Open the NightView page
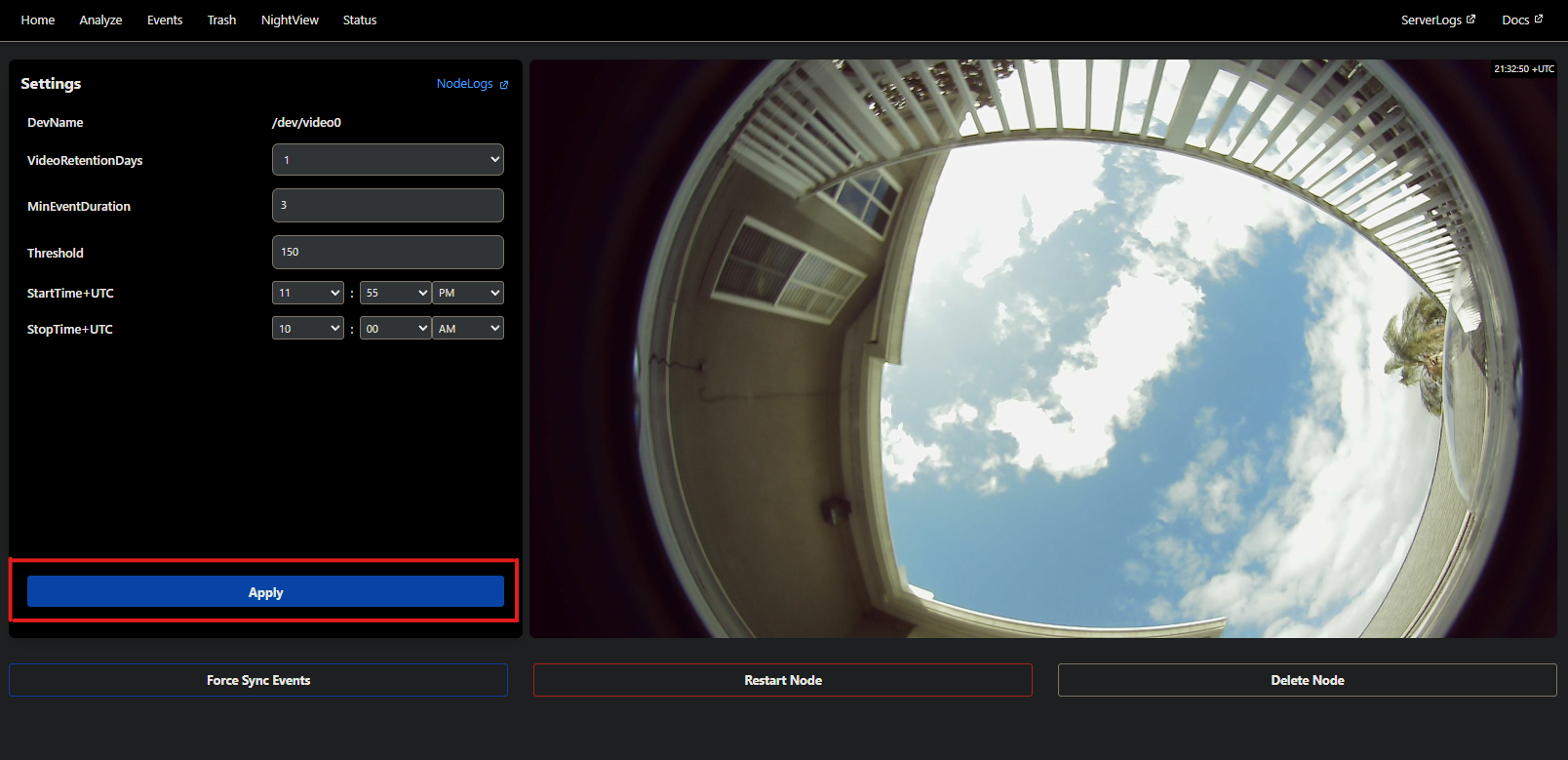This screenshot has height=760, width=1568. (290, 20)
